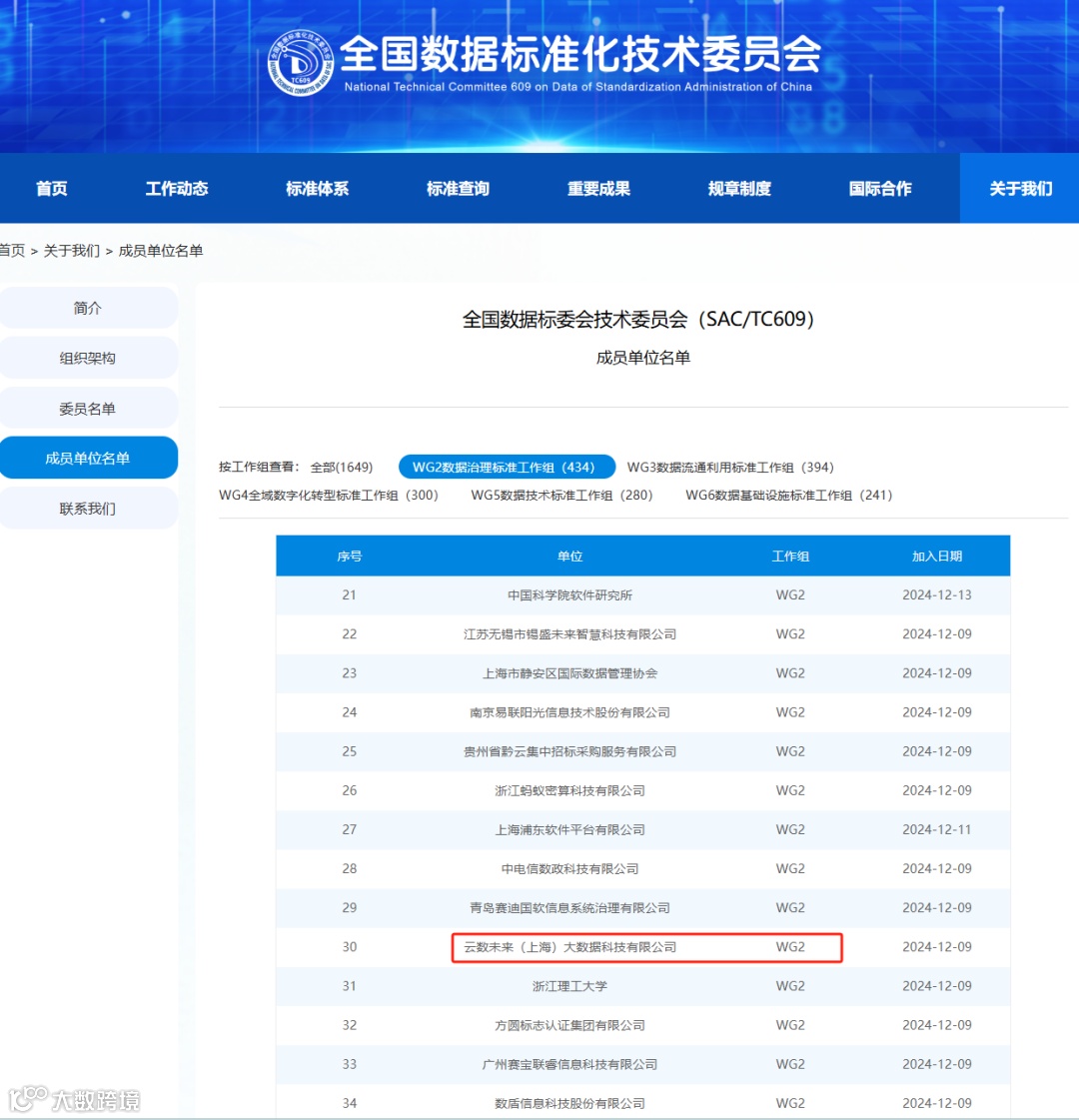Open the 标准查询 navigation menu item
Image resolution: width=1079 pixels, height=1120 pixels.
pos(458,189)
